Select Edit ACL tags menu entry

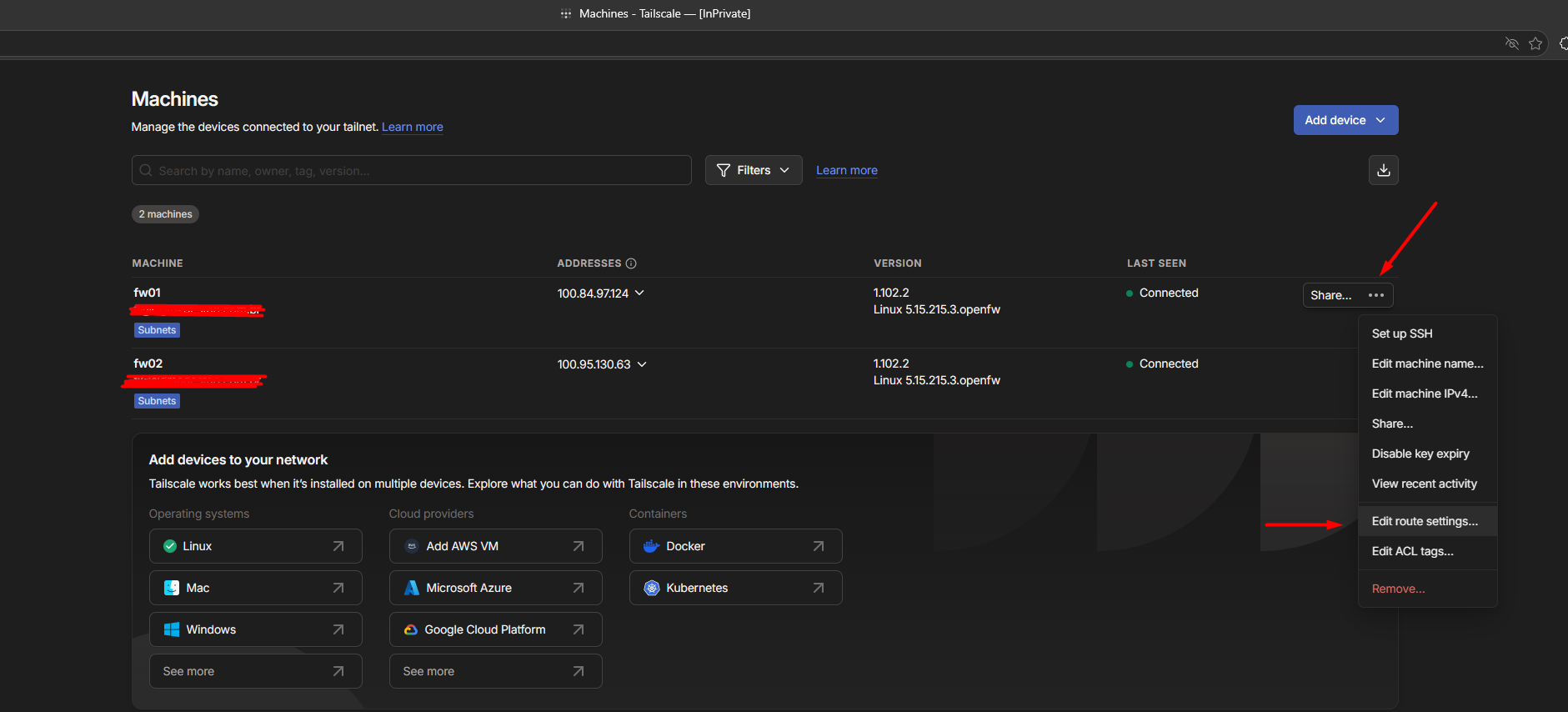1427,551
